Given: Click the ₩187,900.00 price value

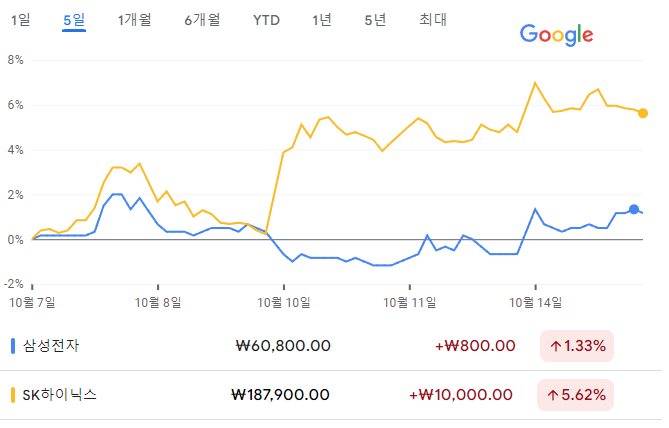Looking at the screenshot, I should 280,395.
